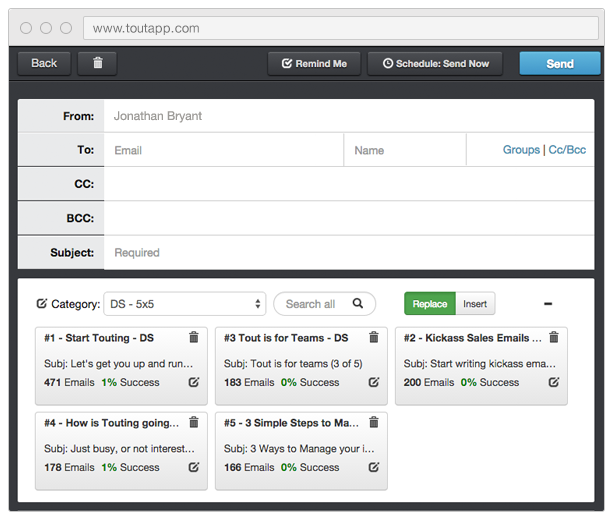Collapse the templates panel with minus icon
This screenshot has height=520, width=613.
click(x=548, y=304)
